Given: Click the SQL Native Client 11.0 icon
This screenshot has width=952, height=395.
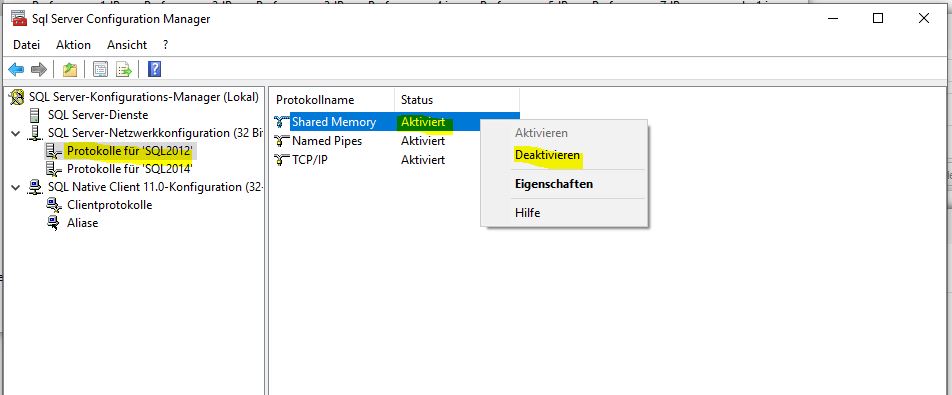Looking at the screenshot, I should pos(36,187).
